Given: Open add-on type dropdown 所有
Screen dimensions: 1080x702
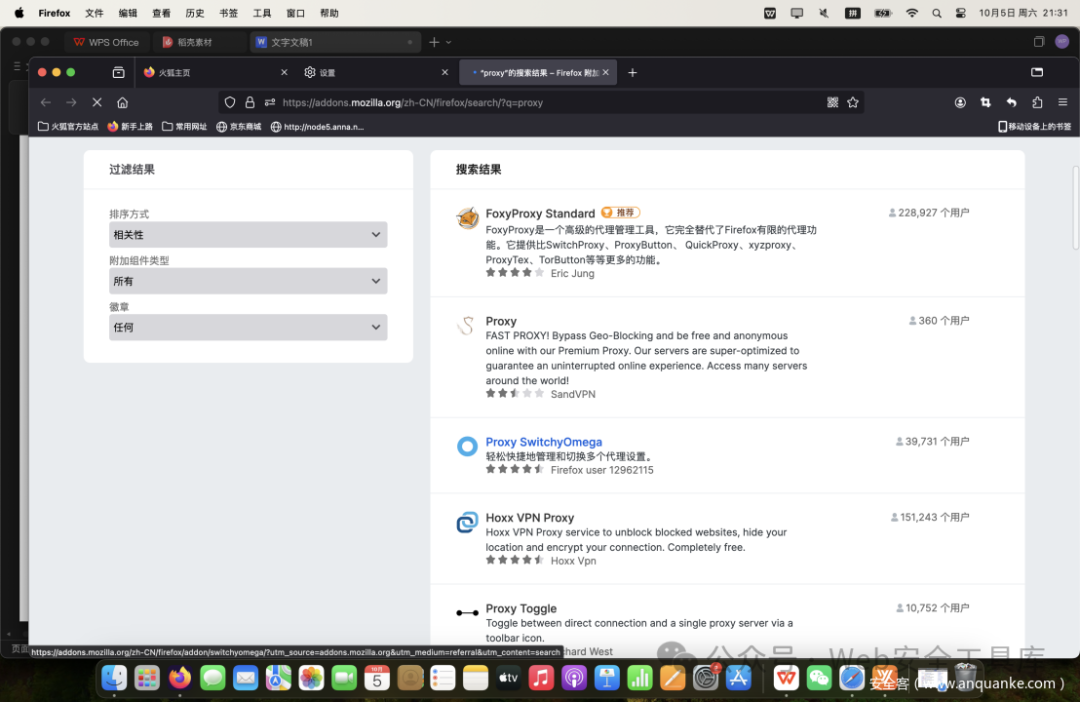Looking at the screenshot, I should tap(248, 281).
